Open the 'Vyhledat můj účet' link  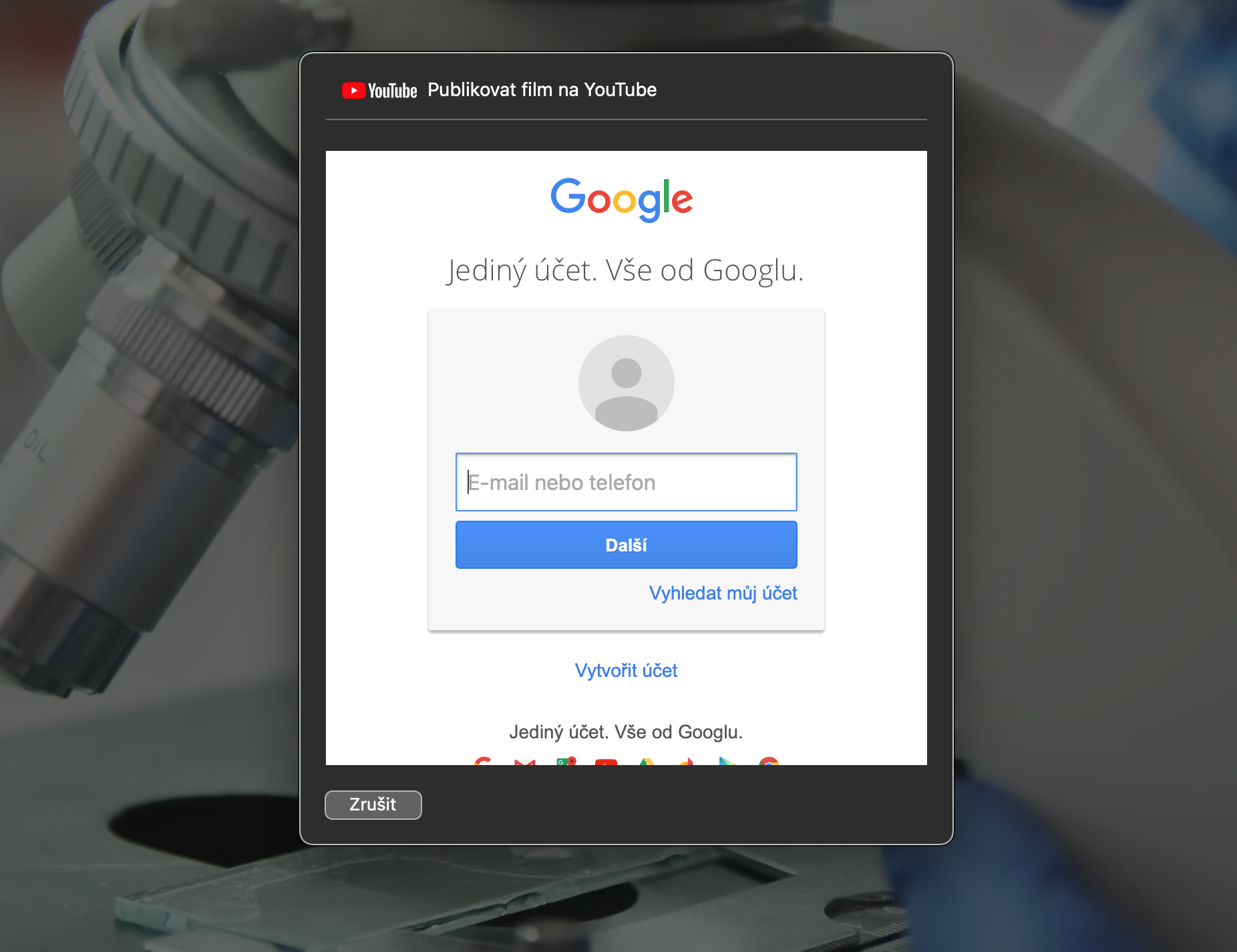click(723, 593)
